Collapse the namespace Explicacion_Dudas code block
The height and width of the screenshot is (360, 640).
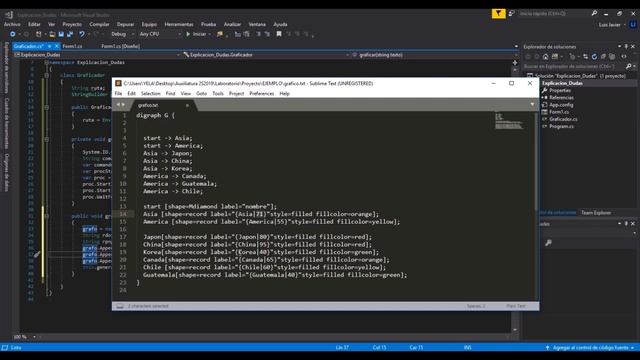click(x=47, y=62)
